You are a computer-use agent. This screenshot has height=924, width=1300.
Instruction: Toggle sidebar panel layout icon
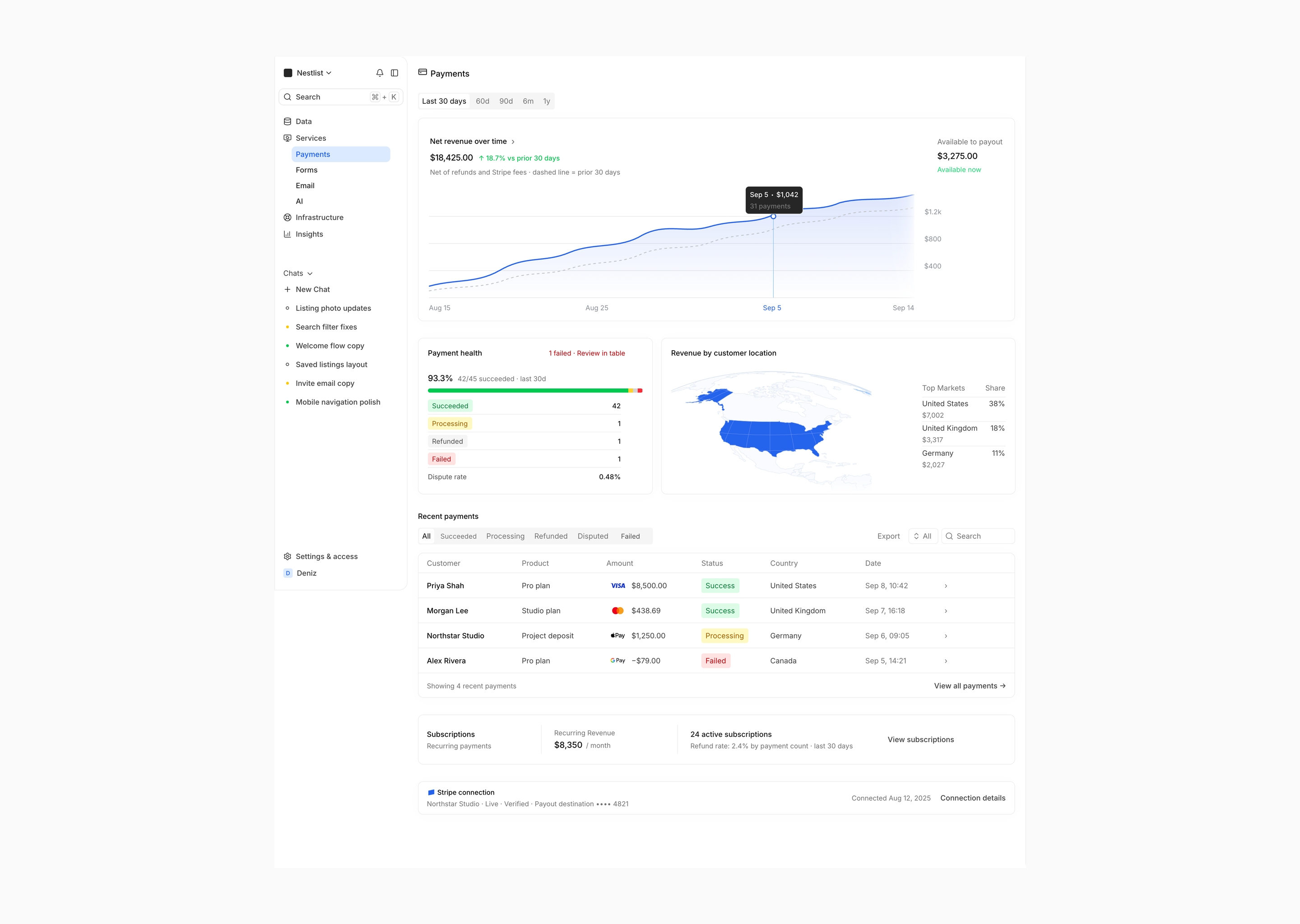click(x=395, y=73)
